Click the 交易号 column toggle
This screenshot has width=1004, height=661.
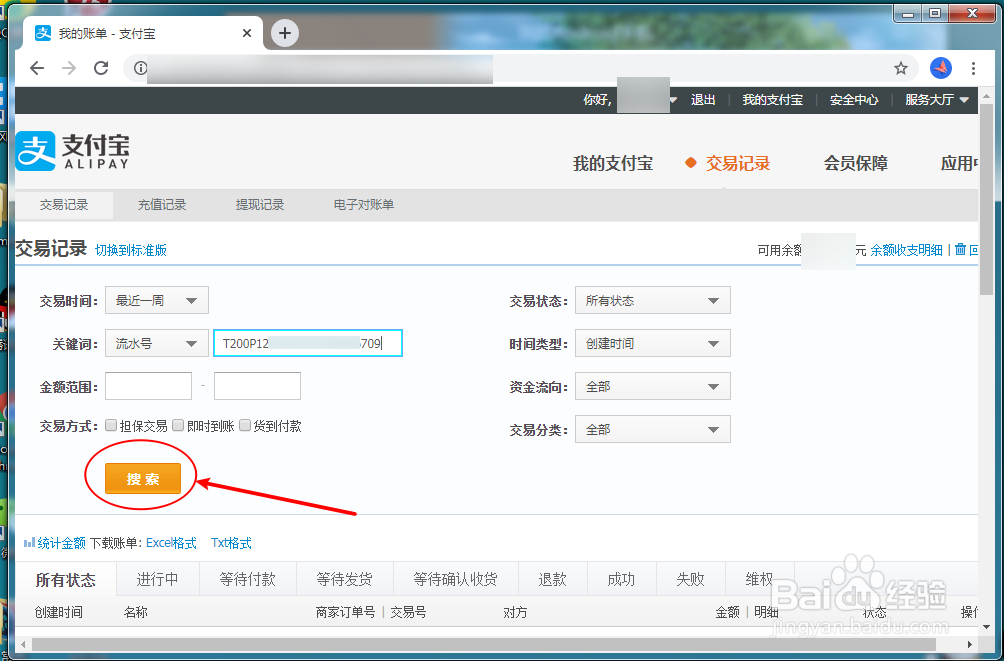pos(409,612)
